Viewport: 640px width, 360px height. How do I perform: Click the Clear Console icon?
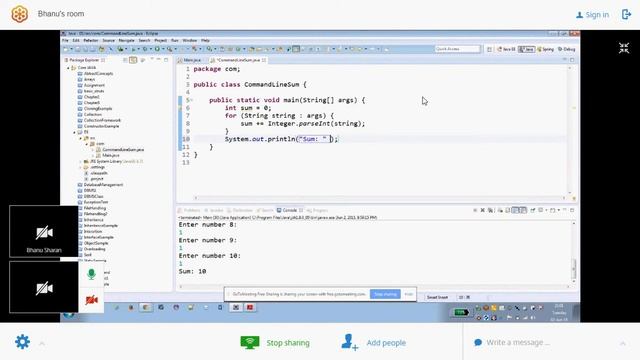(x=500, y=210)
